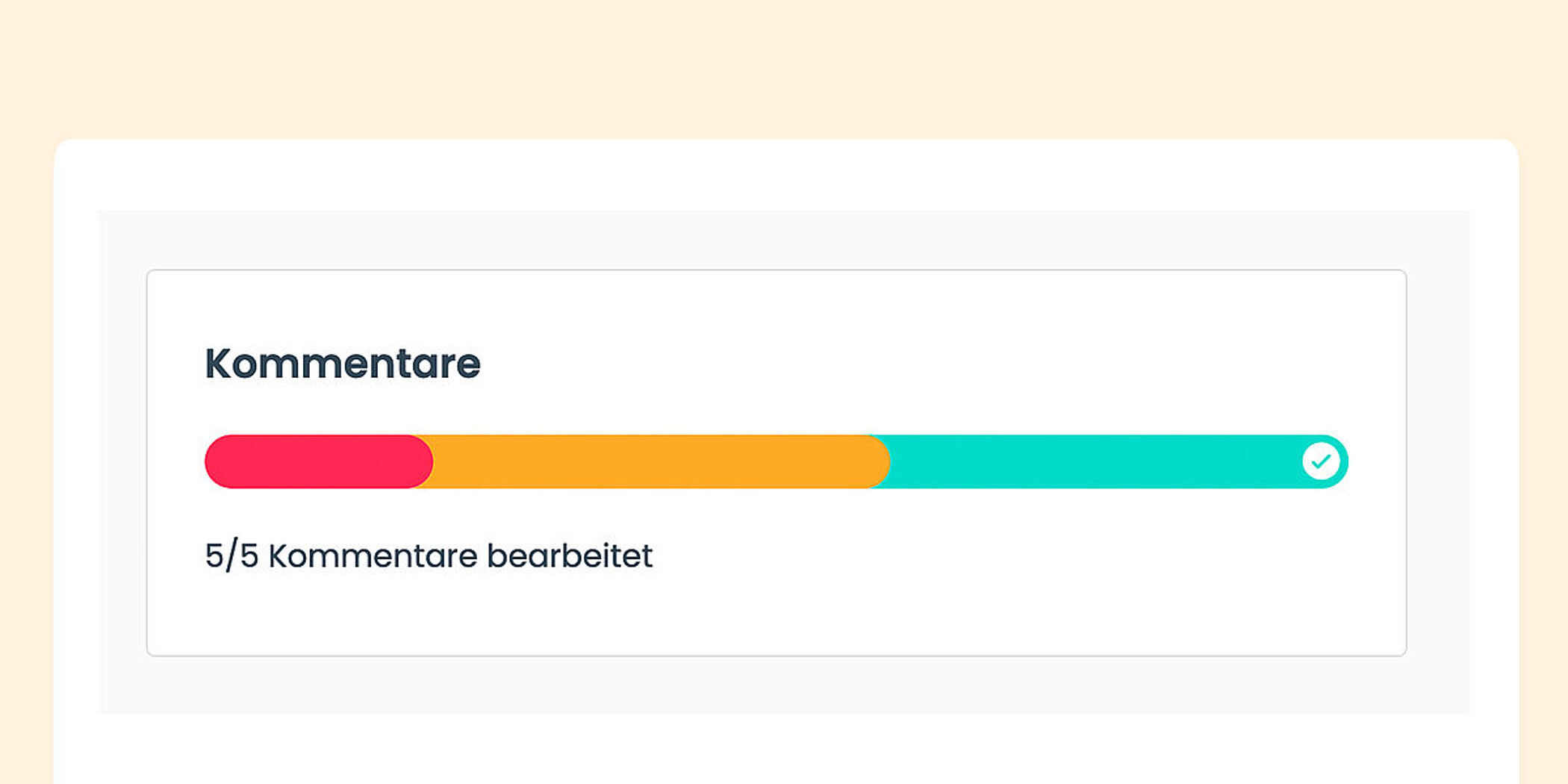Click the white checkmark icon on progress bar
This screenshot has height=784, width=1568.
[1321, 461]
